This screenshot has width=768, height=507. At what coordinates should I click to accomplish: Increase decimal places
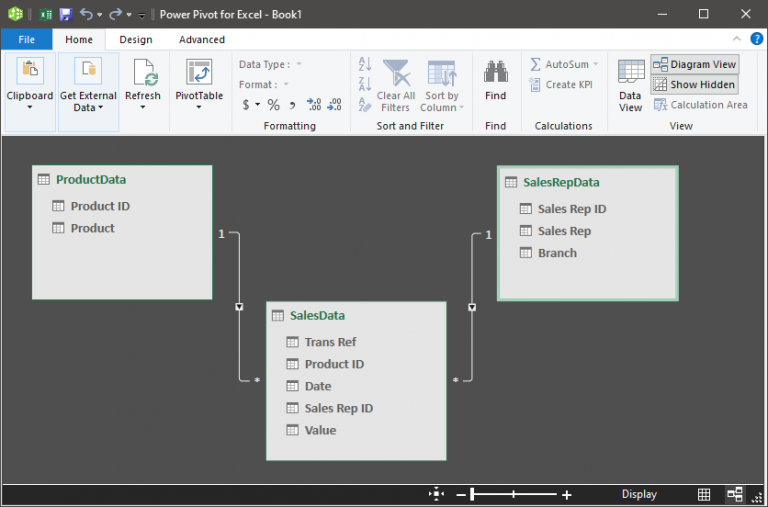pos(313,104)
